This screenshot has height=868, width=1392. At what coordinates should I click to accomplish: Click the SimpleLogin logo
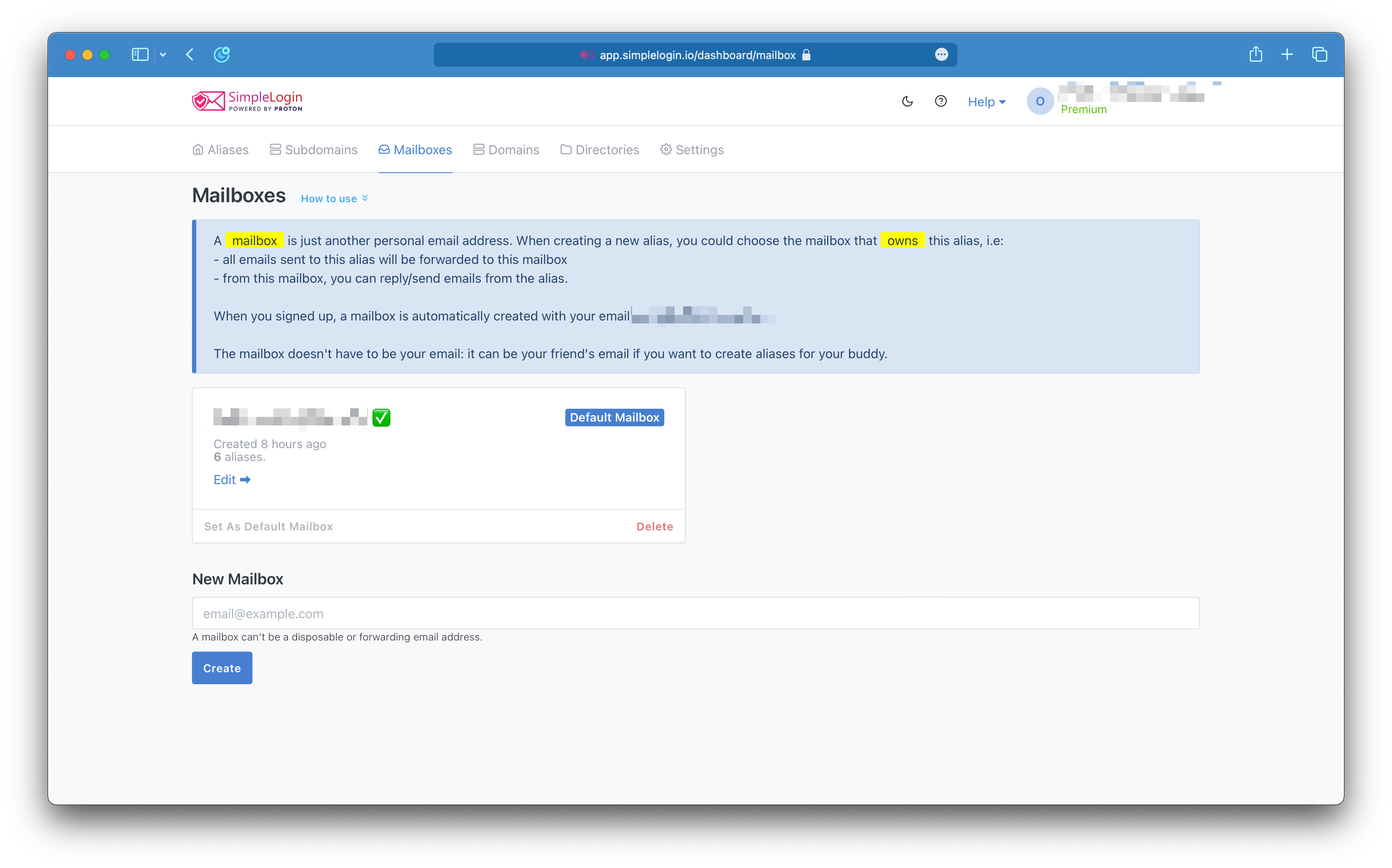point(247,101)
